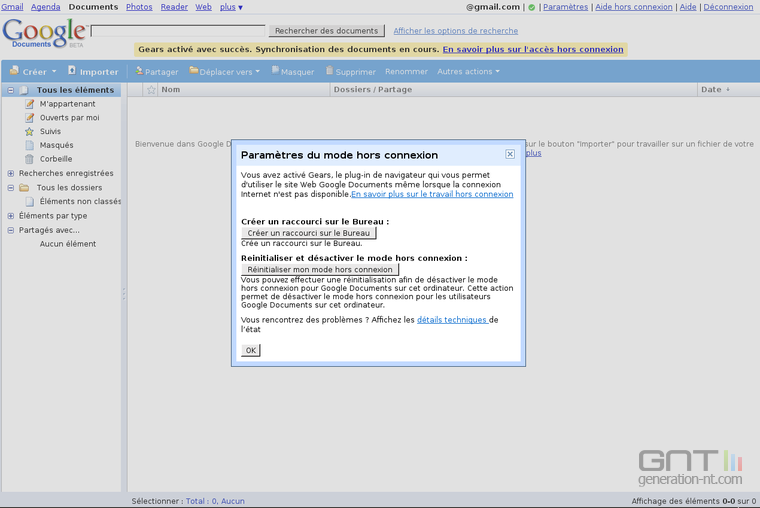760x508 pixels.
Task: Collapse the Partagés avec... section
Action: click(11, 230)
